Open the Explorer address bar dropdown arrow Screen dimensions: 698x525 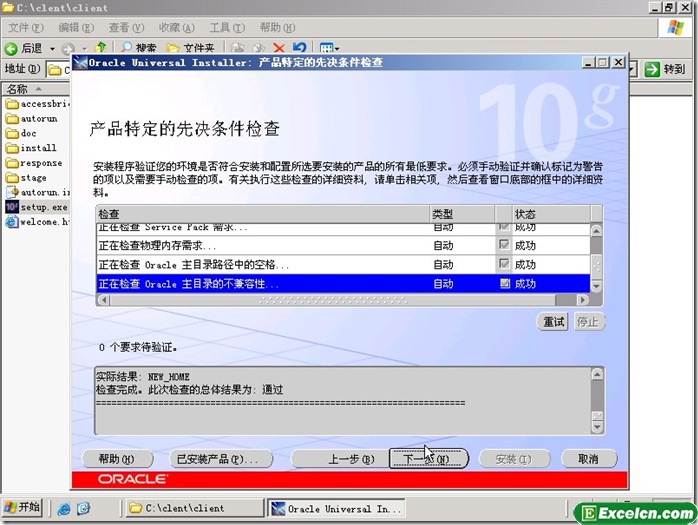tap(632, 69)
